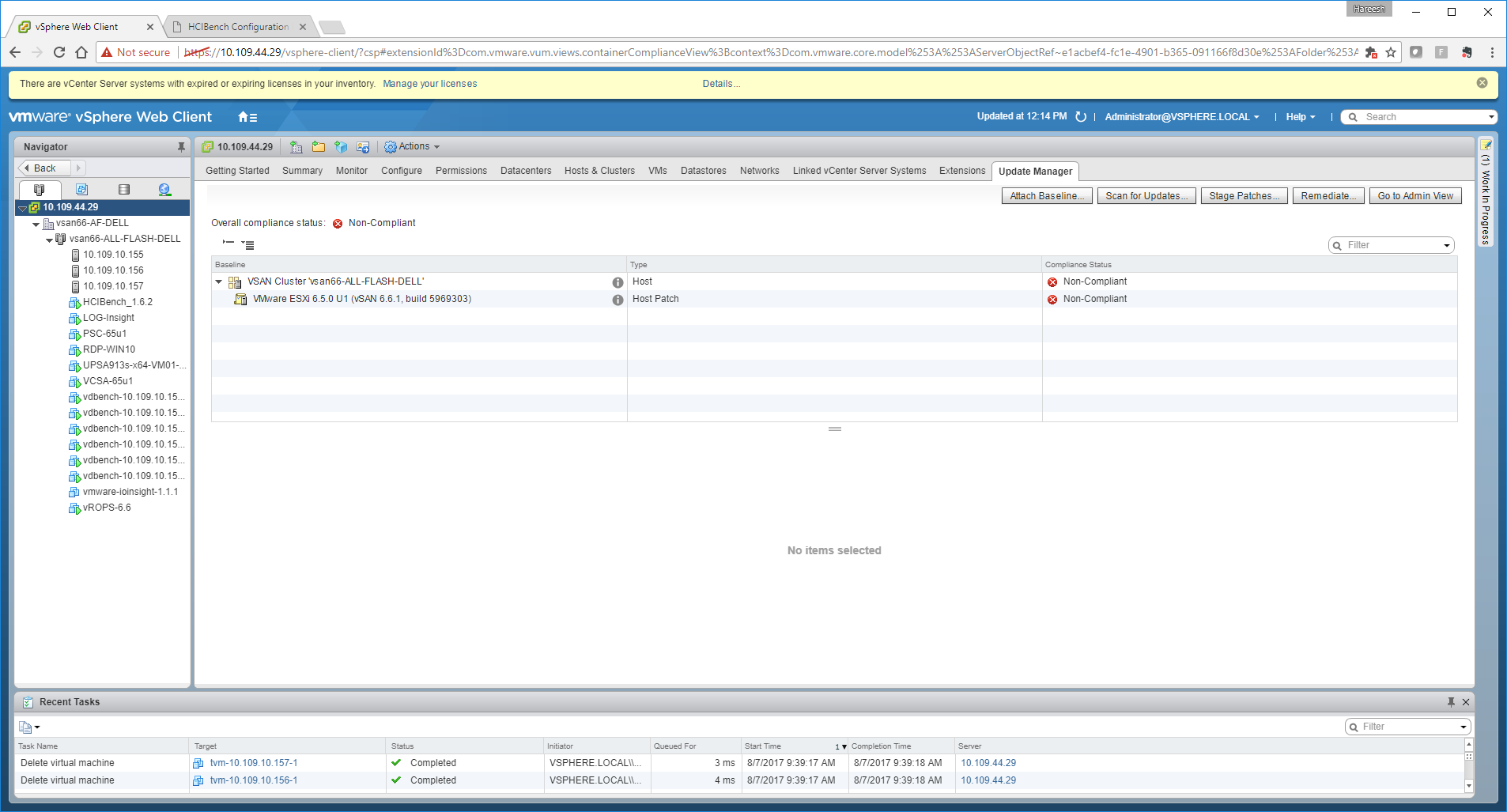Click the Recent Tasks scrollbar down arrow

1469,786
